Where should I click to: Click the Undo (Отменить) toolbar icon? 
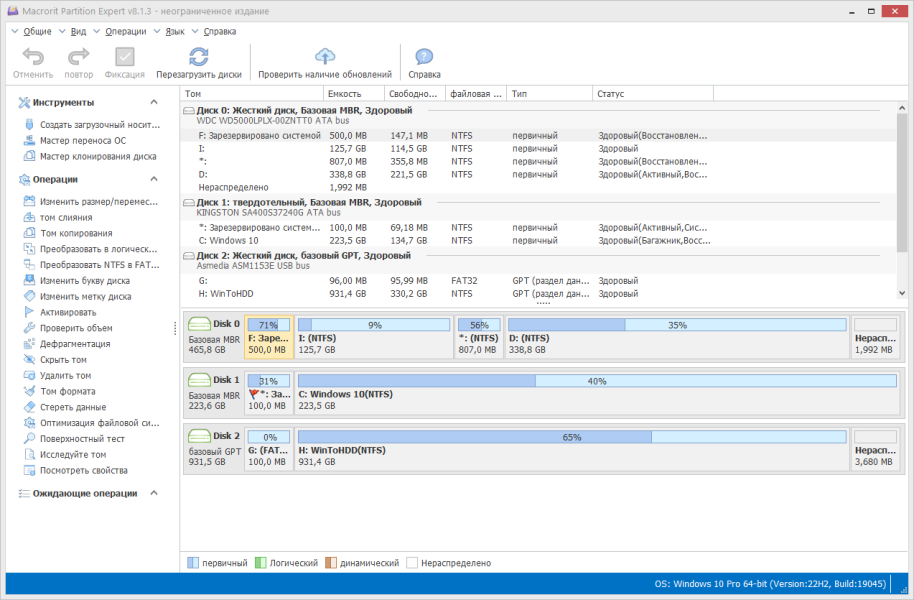(33, 57)
